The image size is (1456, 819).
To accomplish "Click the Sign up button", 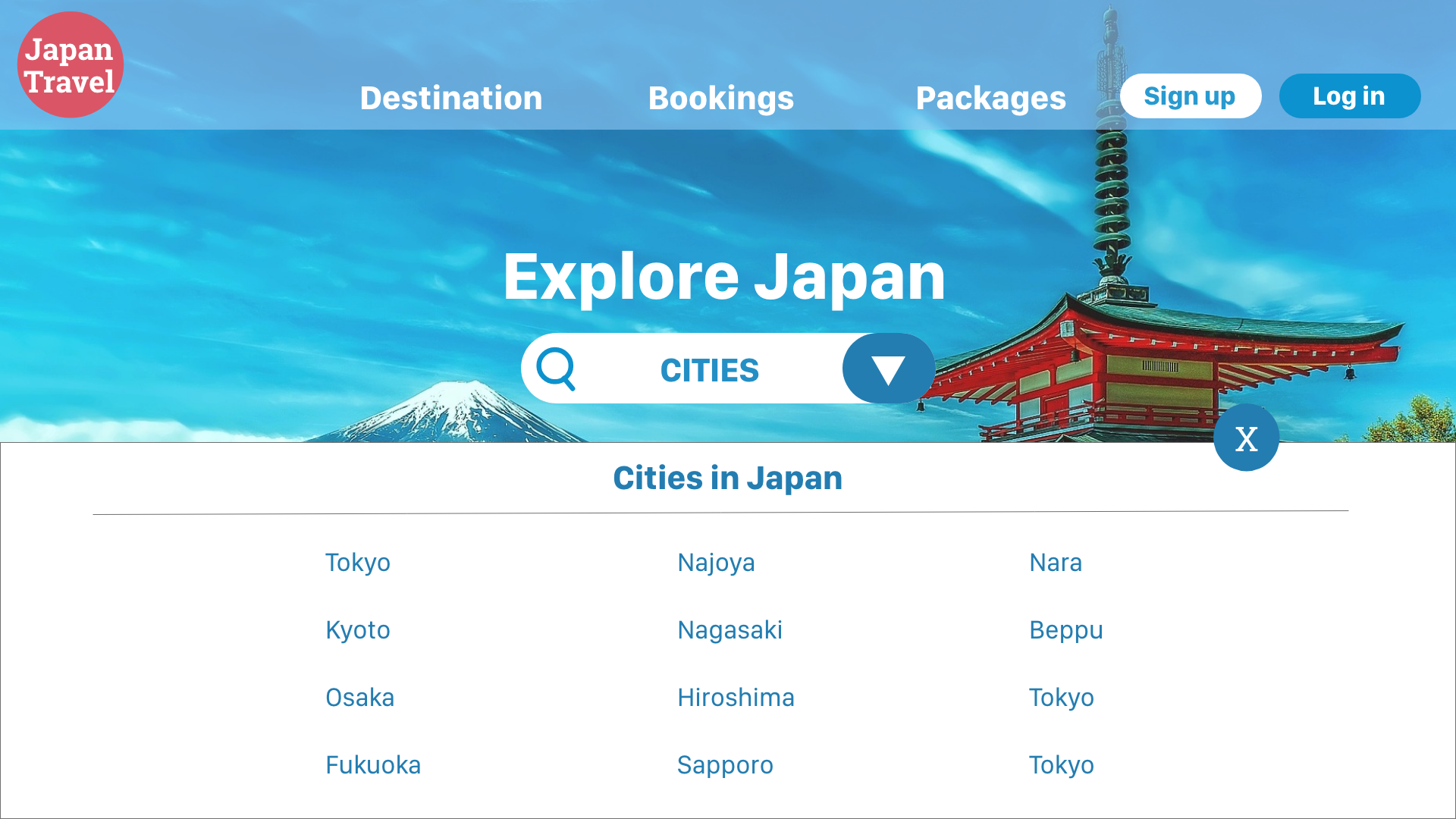I will (x=1191, y=96).
